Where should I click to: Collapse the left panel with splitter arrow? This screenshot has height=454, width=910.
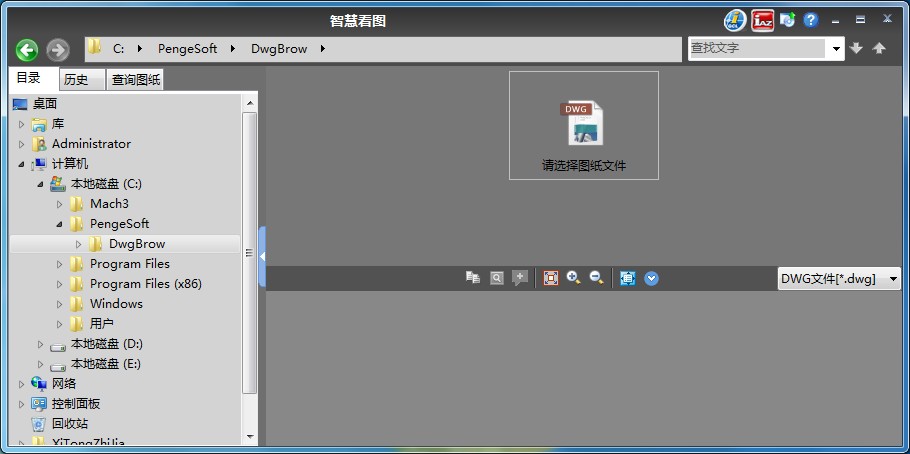pos(262,256)
